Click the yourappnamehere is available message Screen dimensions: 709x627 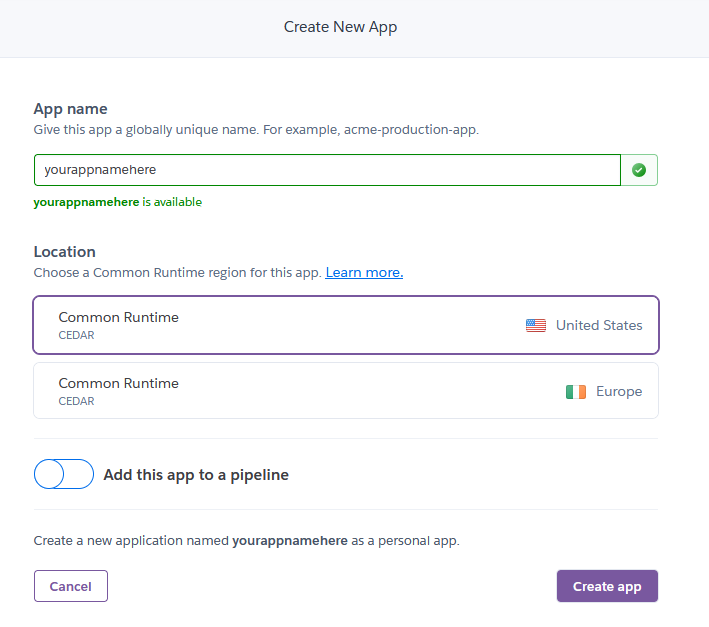[118, 202]
